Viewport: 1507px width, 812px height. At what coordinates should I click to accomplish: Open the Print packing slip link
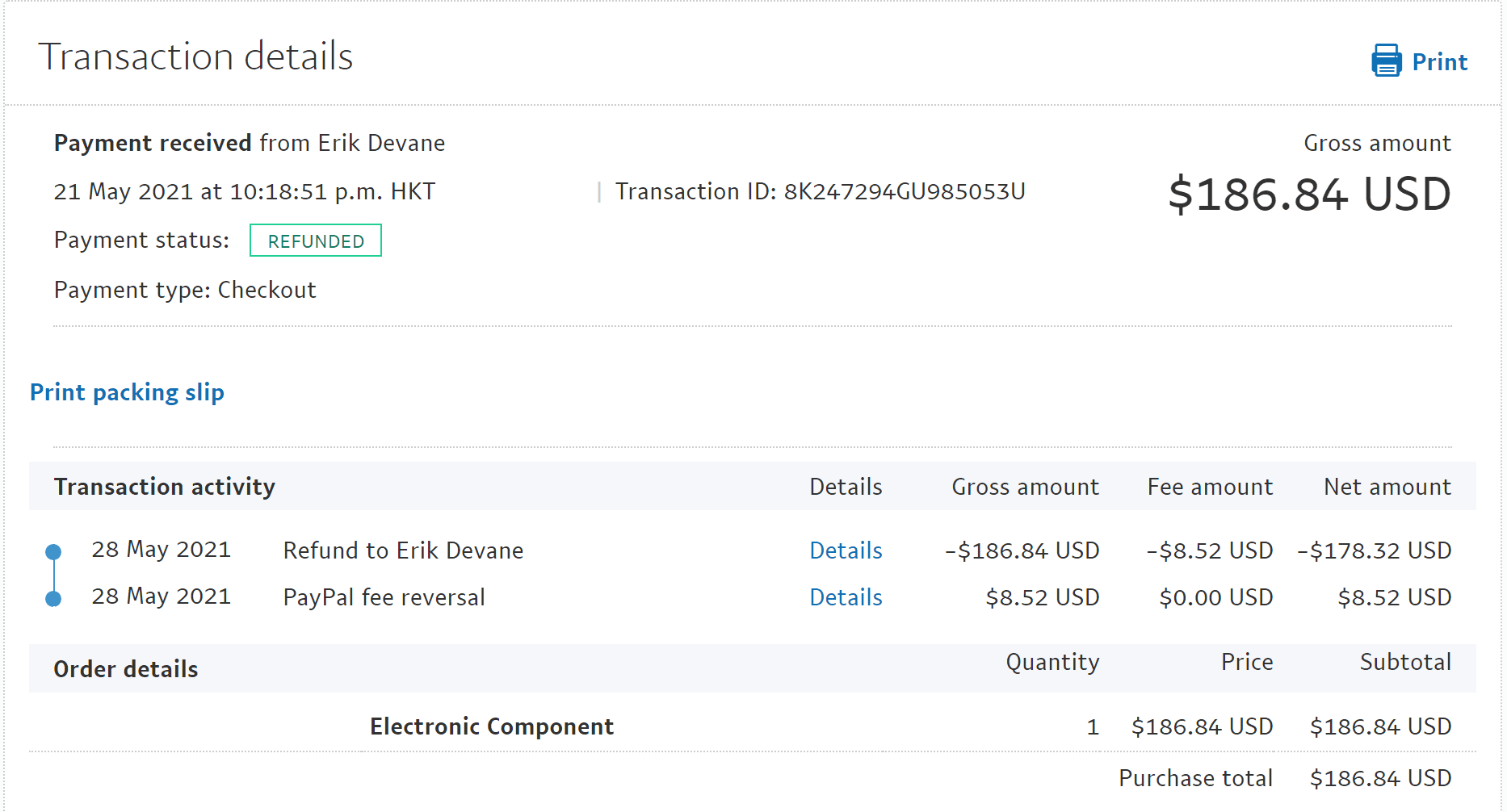127,392
